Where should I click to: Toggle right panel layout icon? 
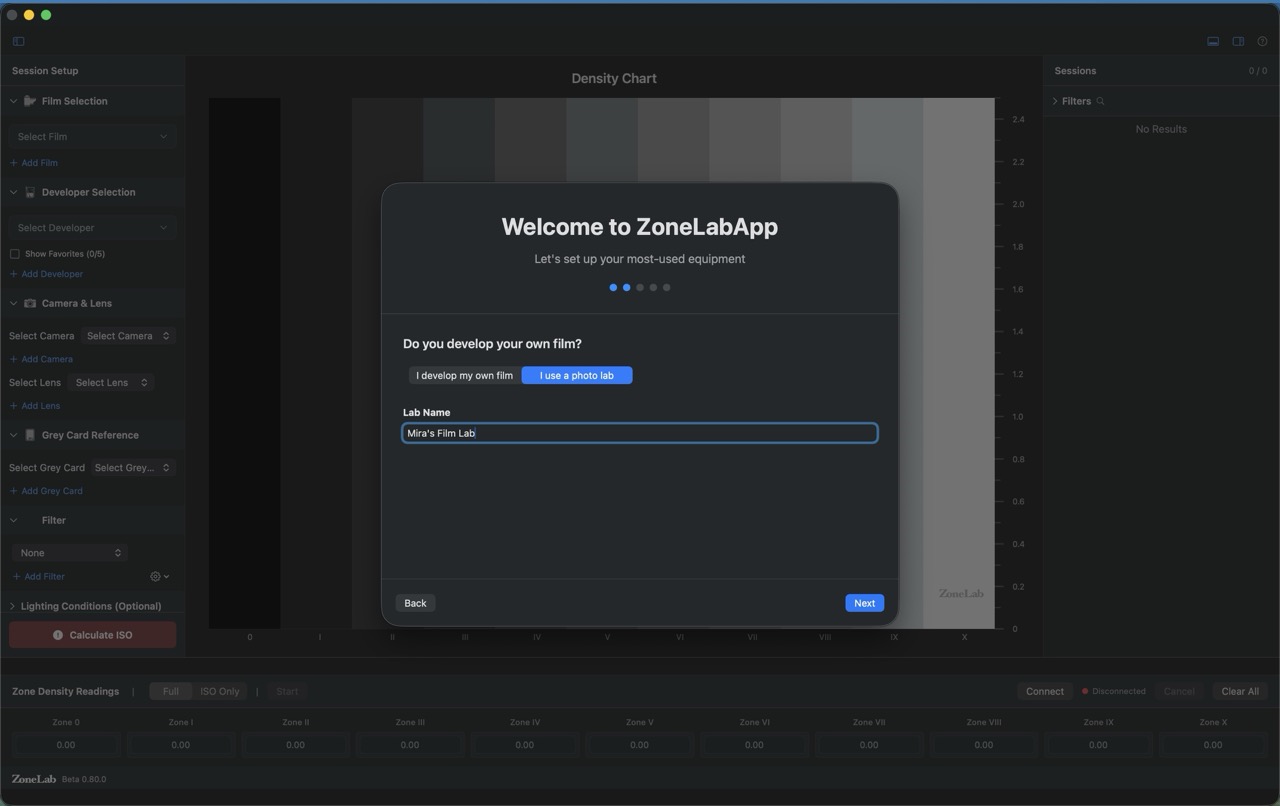tap(1238, 41)
